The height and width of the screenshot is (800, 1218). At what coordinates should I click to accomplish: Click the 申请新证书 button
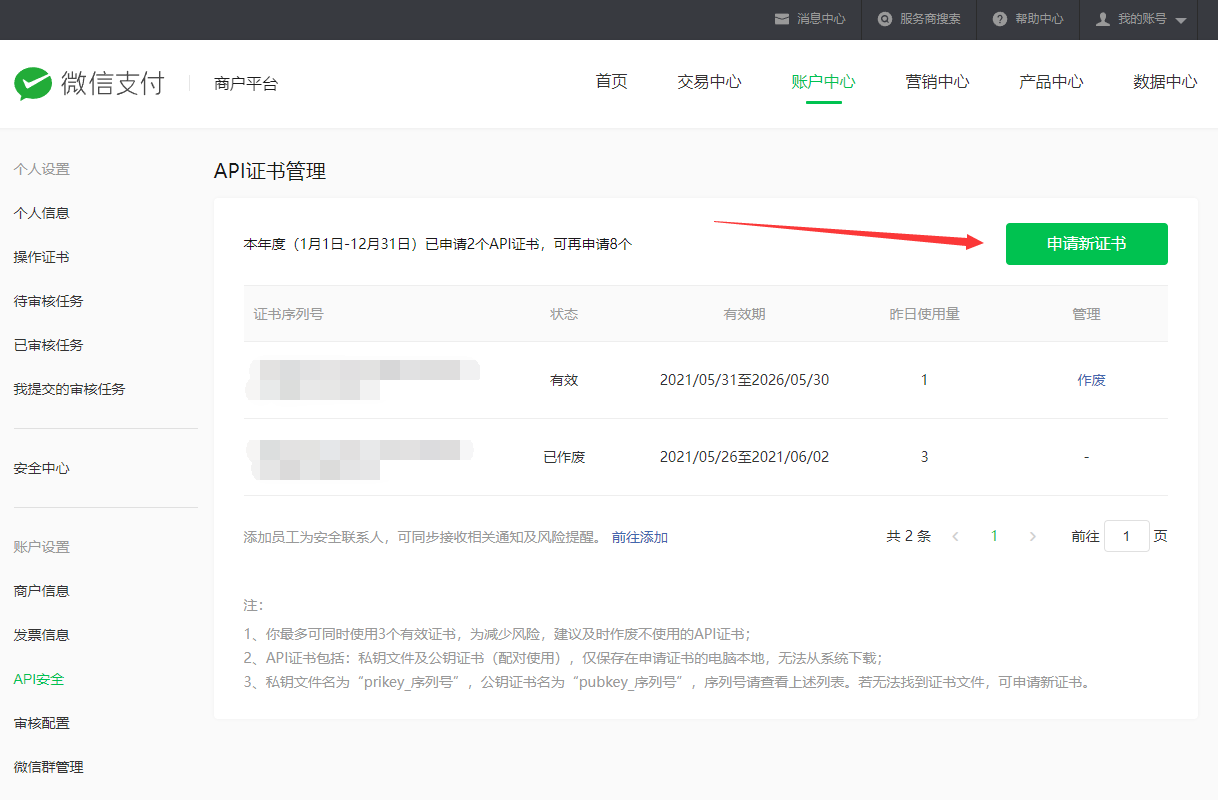coord(1086,244)
